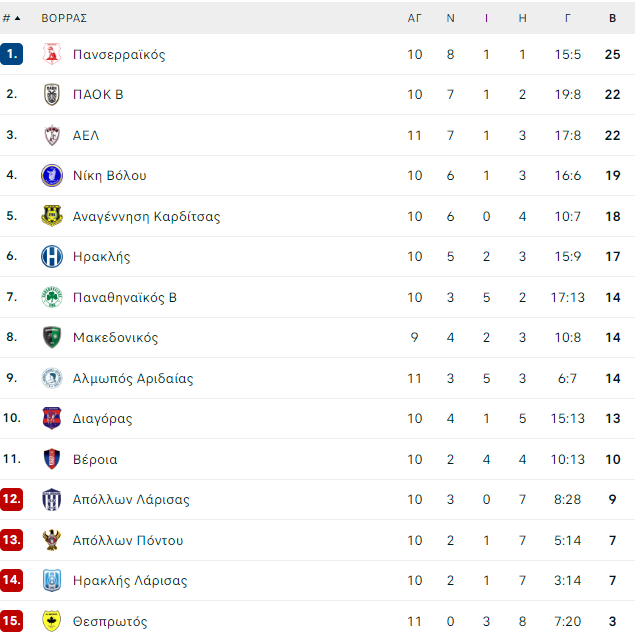Open the ΠΑΟΚ Β crest icon
635x635 pixels.
(52, 94)
